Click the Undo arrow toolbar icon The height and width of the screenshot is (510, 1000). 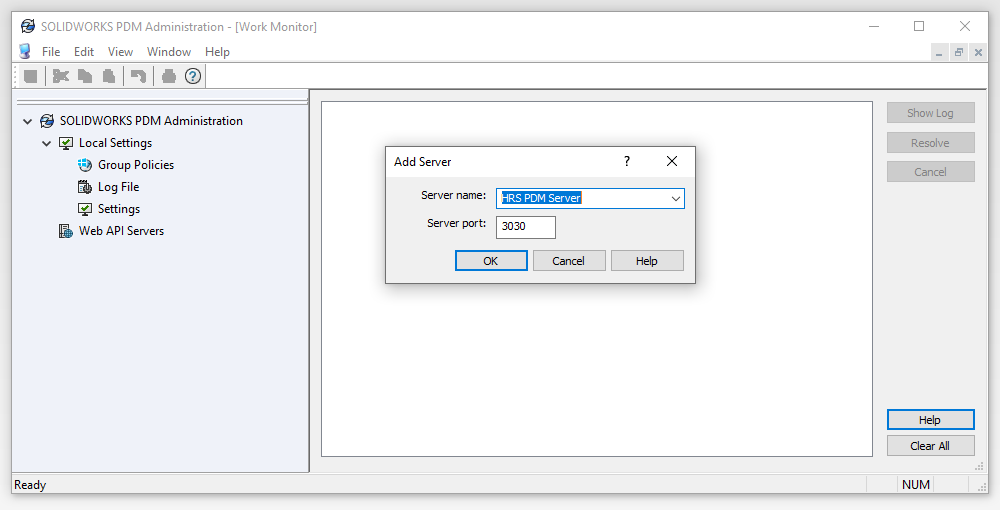(138, 76)
